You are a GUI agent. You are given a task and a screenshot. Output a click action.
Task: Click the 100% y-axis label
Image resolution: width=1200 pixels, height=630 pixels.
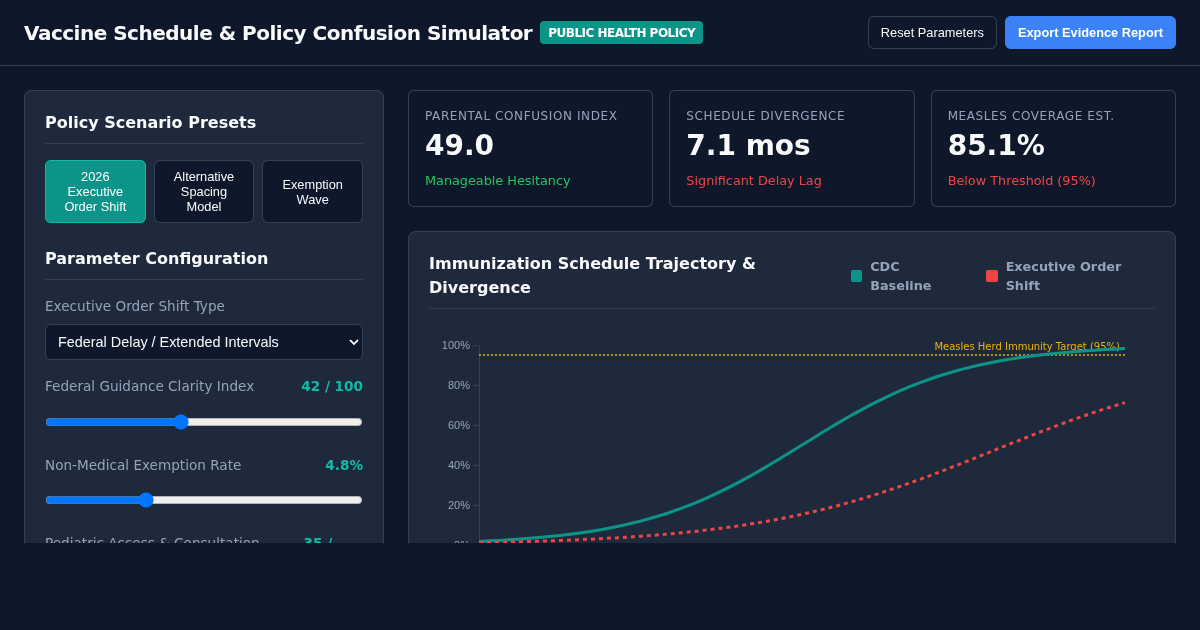pos(456,345)
